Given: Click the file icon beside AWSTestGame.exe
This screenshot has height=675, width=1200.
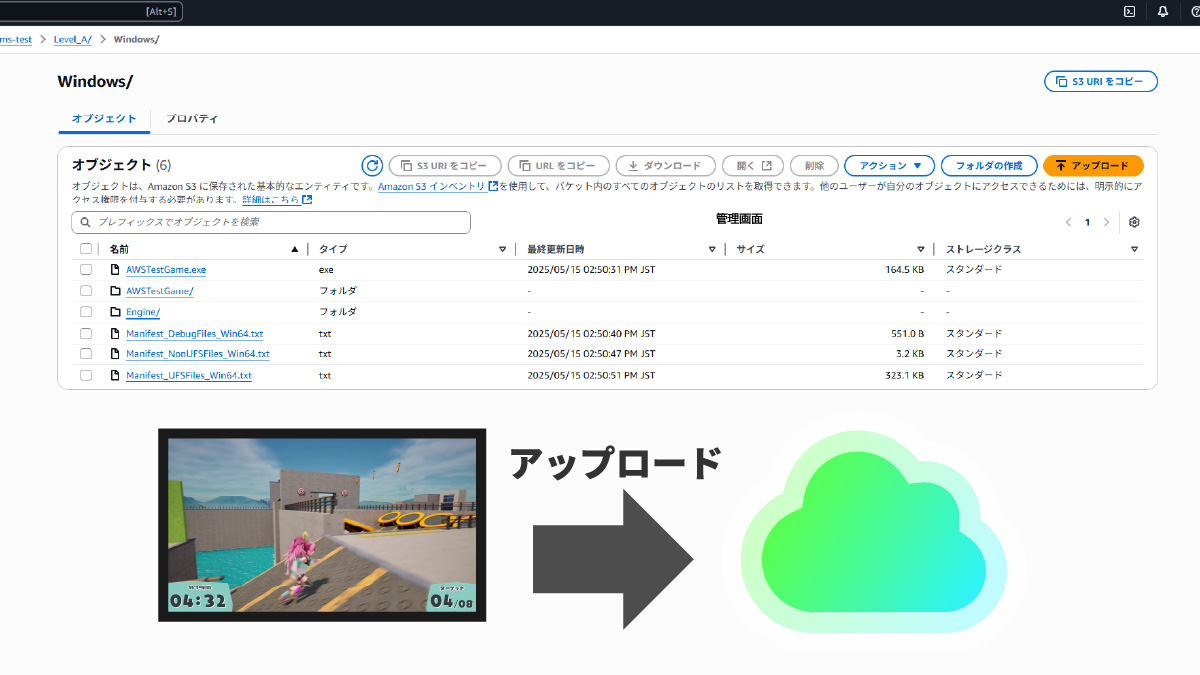Looking at the screenshot, I should point(115,270).
